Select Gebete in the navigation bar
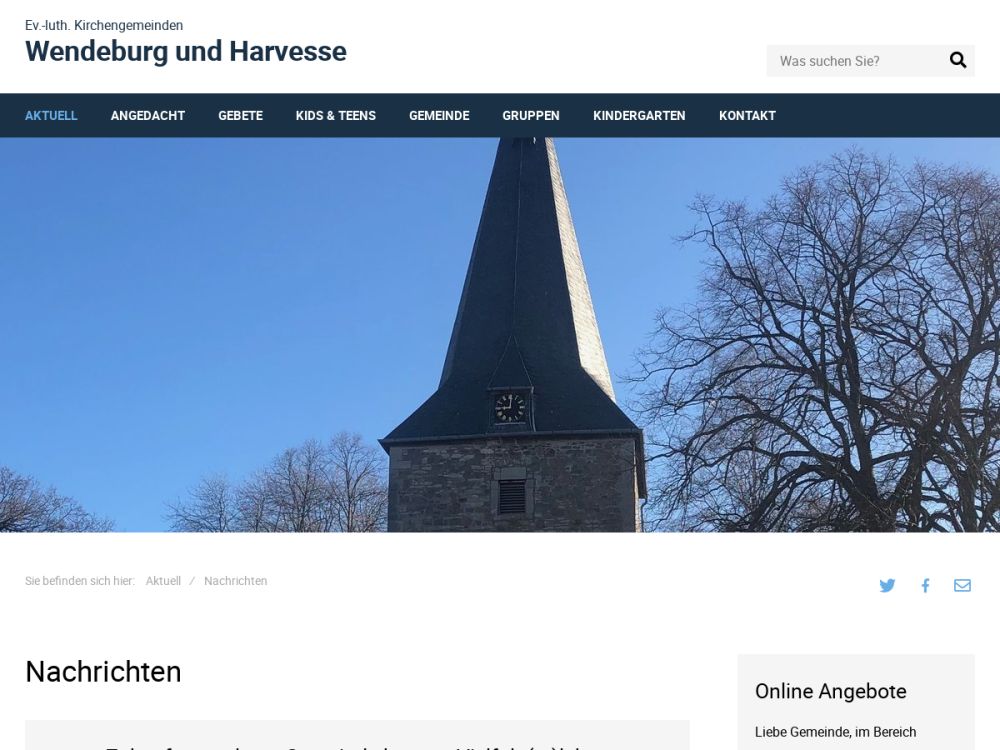Viewport: 1000px width, 750px height. coord(240,116)
